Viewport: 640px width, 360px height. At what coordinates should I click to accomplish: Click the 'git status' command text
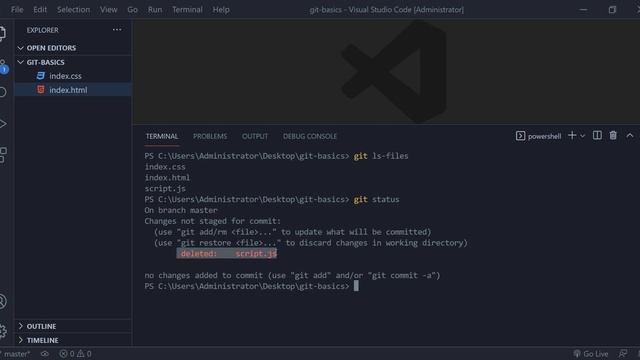click(376, 199)
